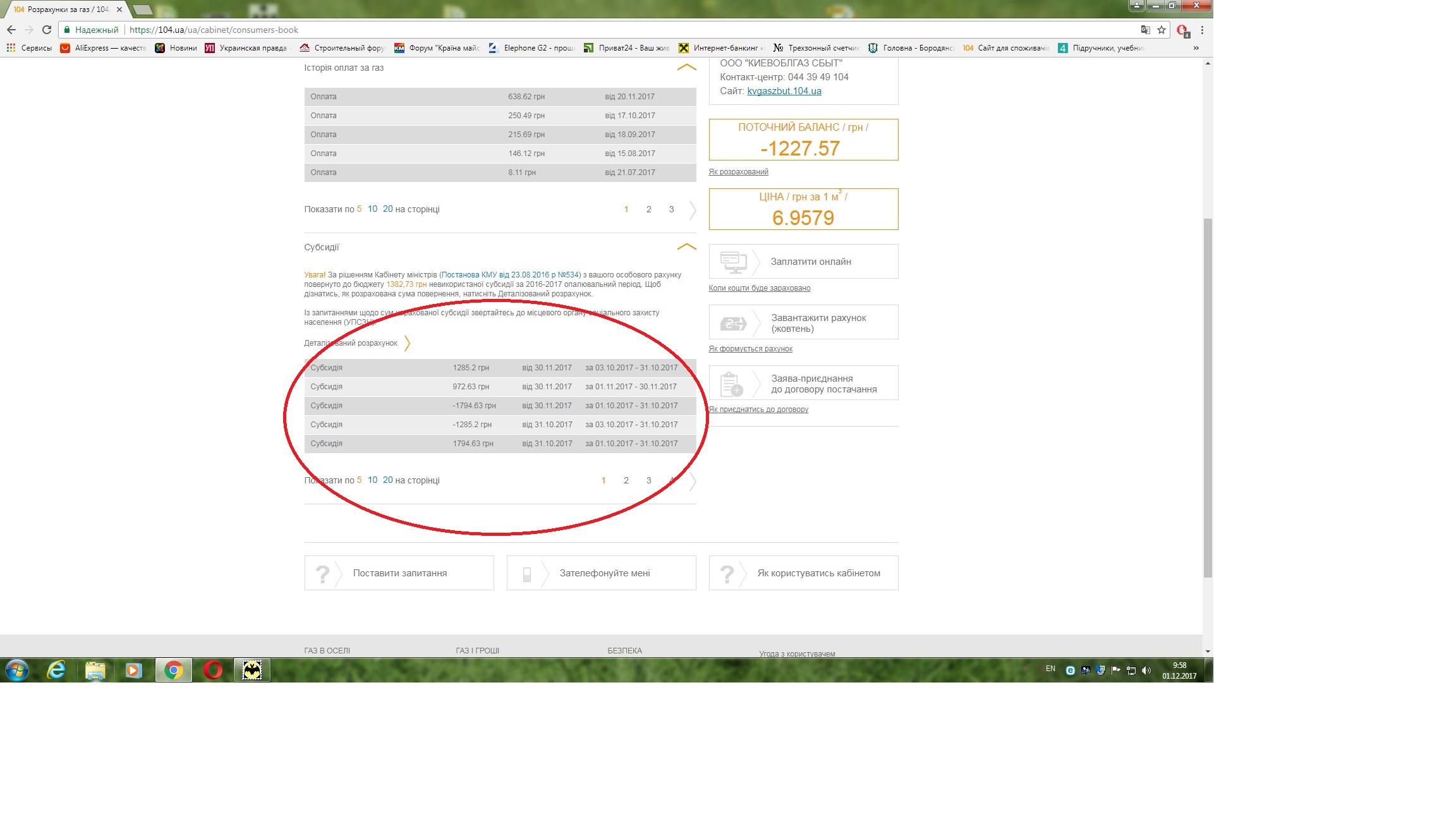Screen dimensions: 1456x819
Task: Show 10 payments per page
Action: click(x=372, y=209)
